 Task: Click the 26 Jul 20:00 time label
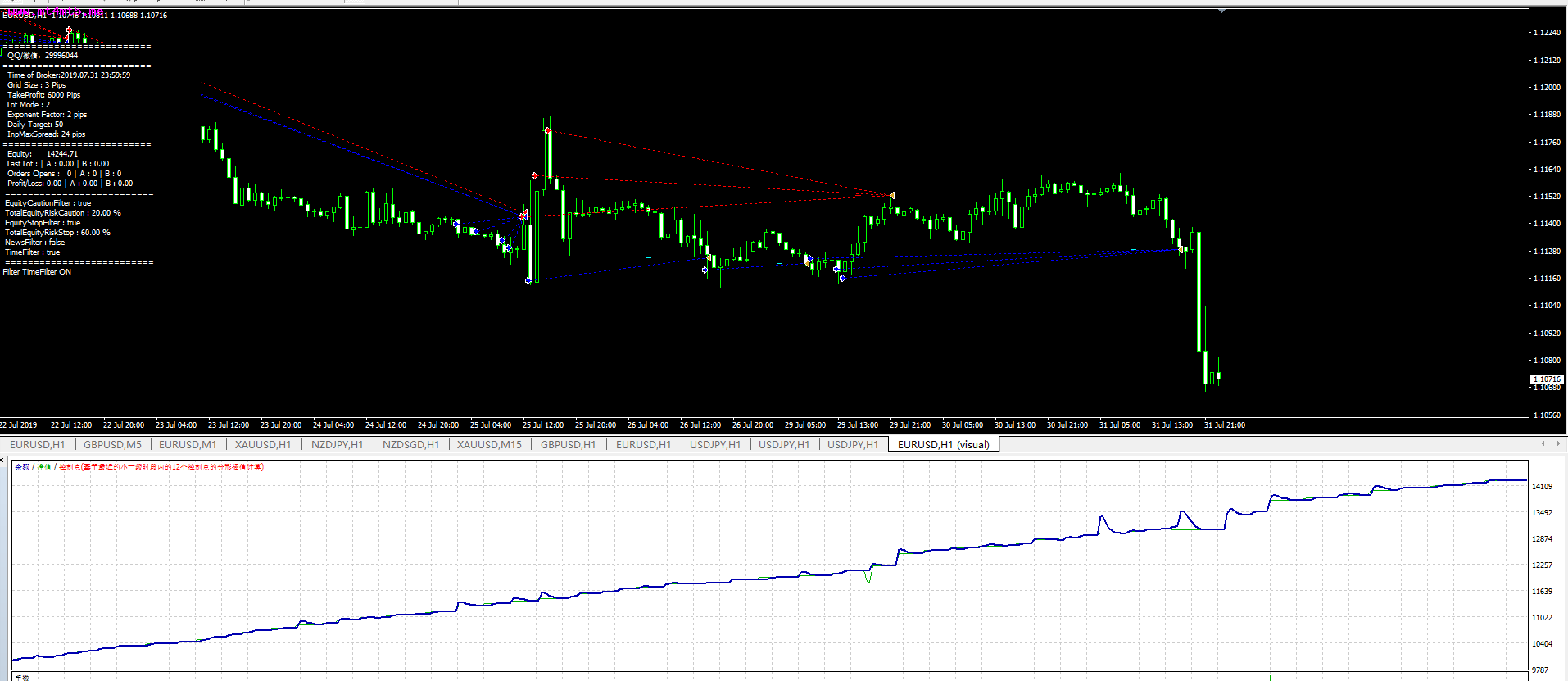753,424
